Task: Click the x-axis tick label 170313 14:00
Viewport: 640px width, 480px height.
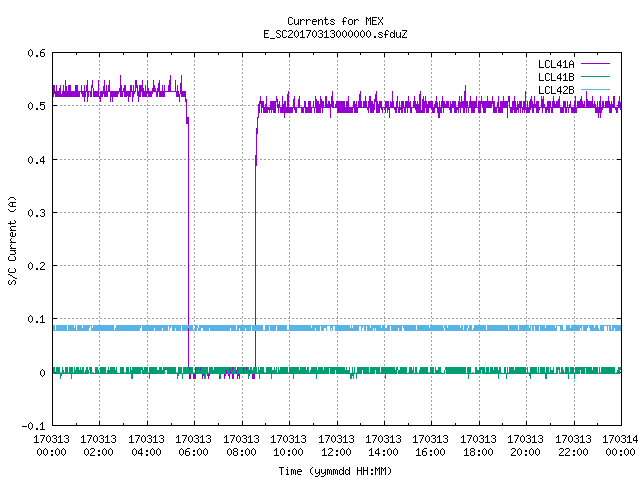Action: (383, 446)
